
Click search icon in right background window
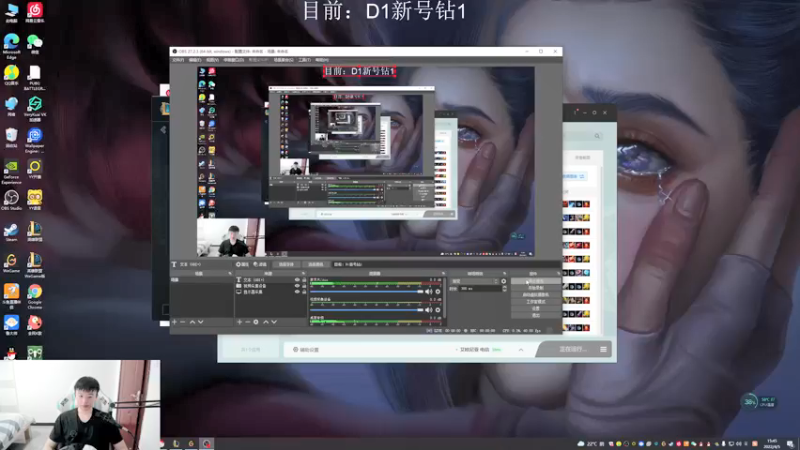[x=597, y=136]
